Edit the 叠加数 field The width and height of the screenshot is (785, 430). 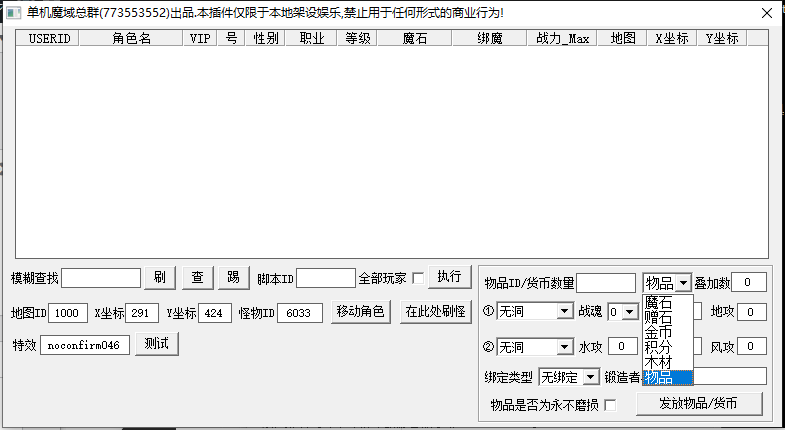click(749, 282)
